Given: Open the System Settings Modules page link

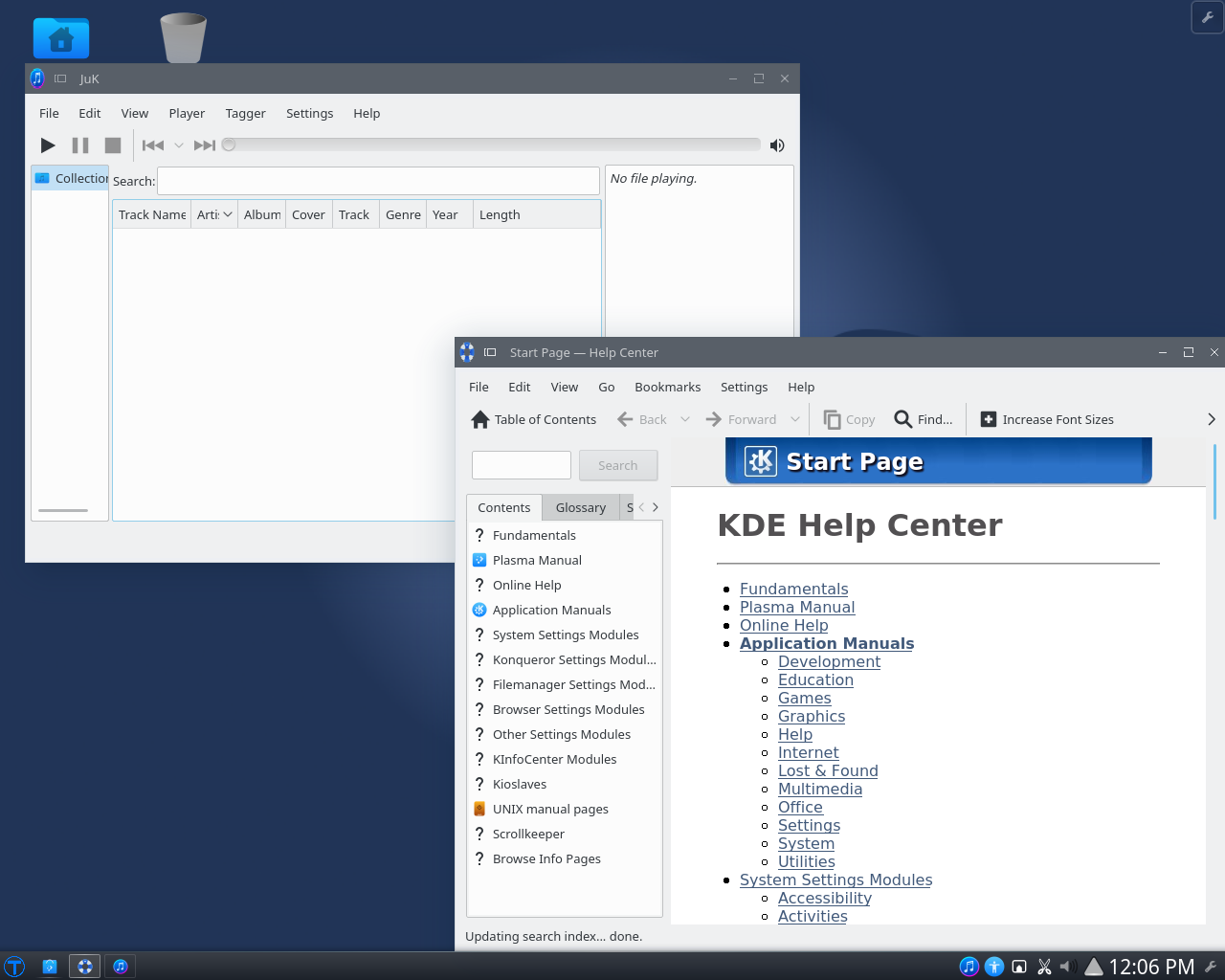Looking at the screenshot, I should [835, 880].
